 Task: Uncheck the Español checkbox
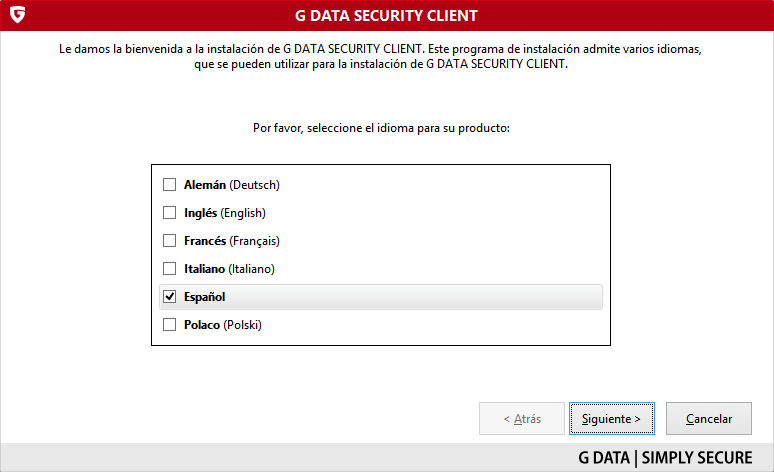[x=169, y=297]
